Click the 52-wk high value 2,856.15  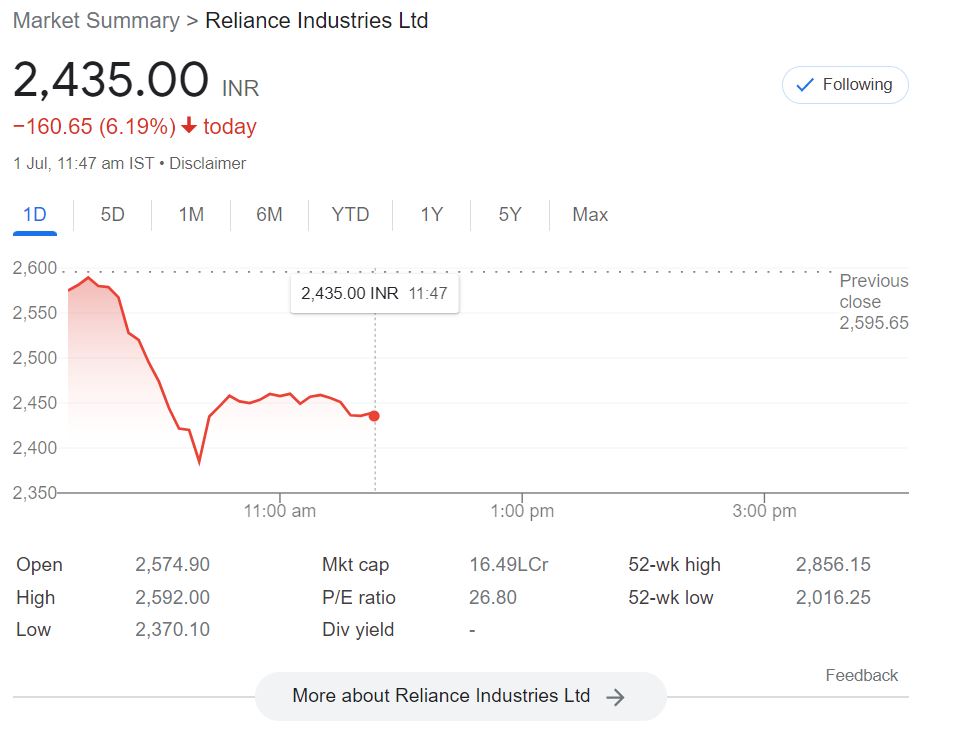point(833,564)
